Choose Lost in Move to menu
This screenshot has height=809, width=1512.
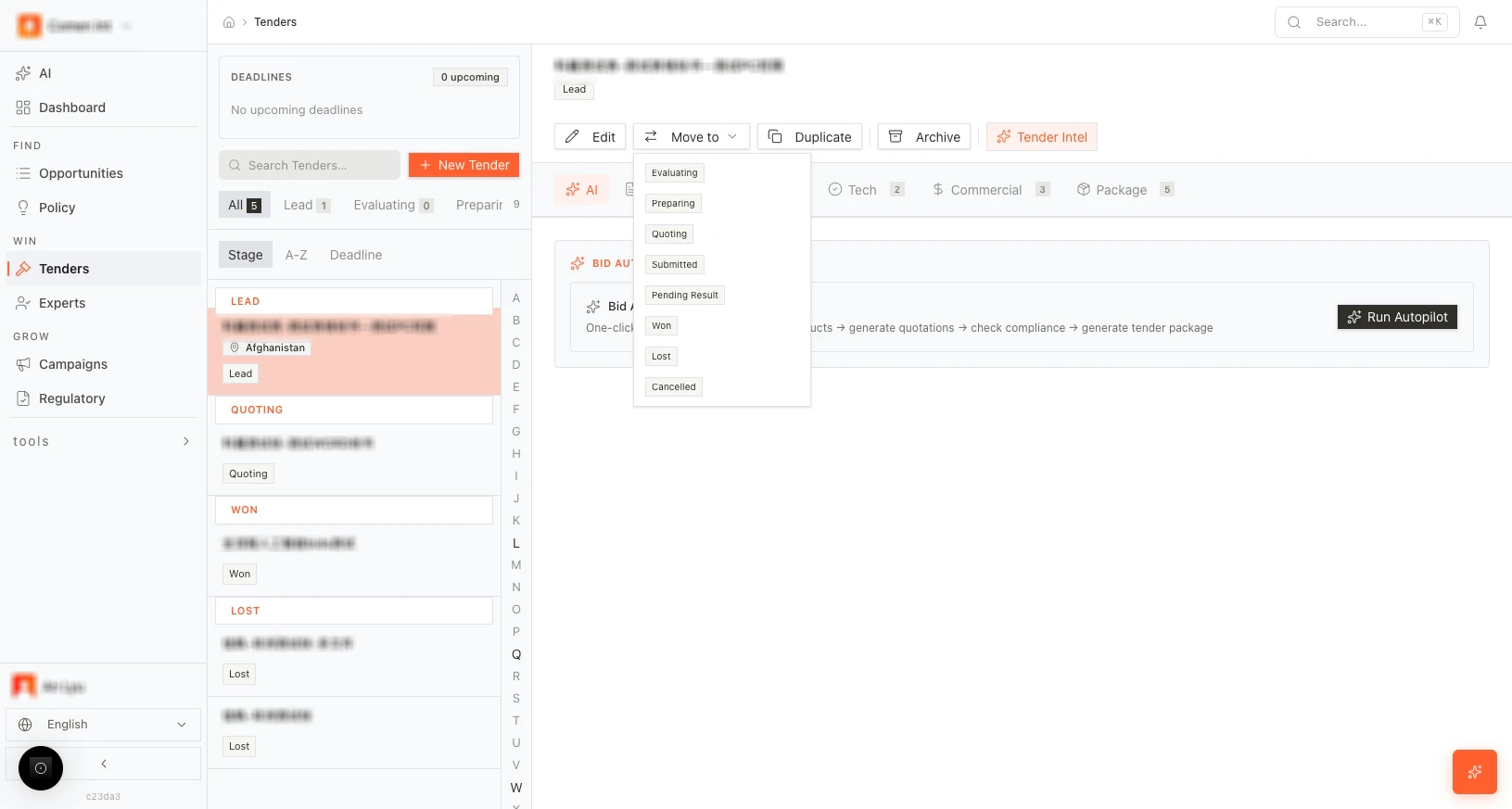click(x=661, y=357)
